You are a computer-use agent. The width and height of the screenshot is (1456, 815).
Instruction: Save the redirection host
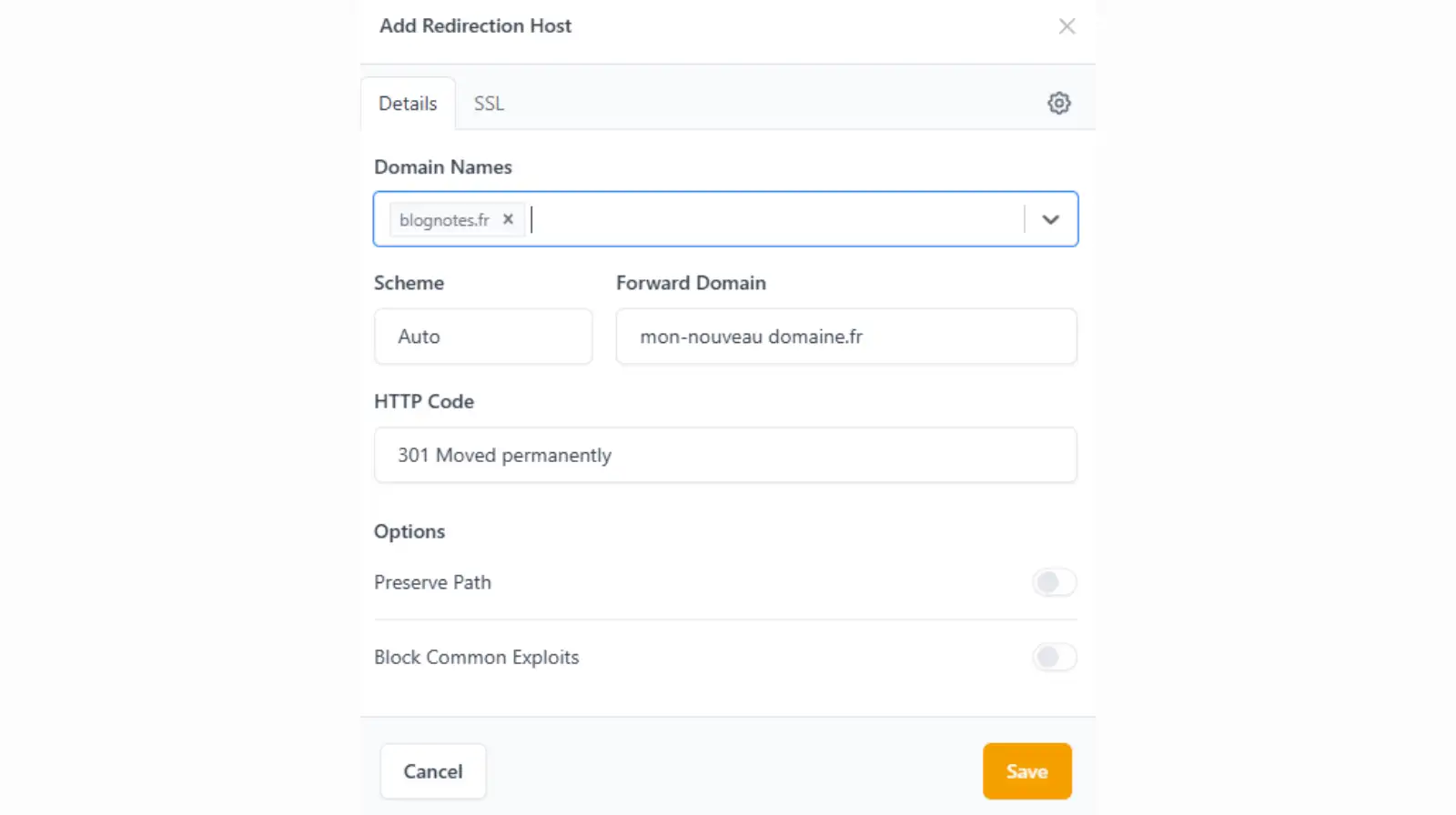coord(1026,771)
